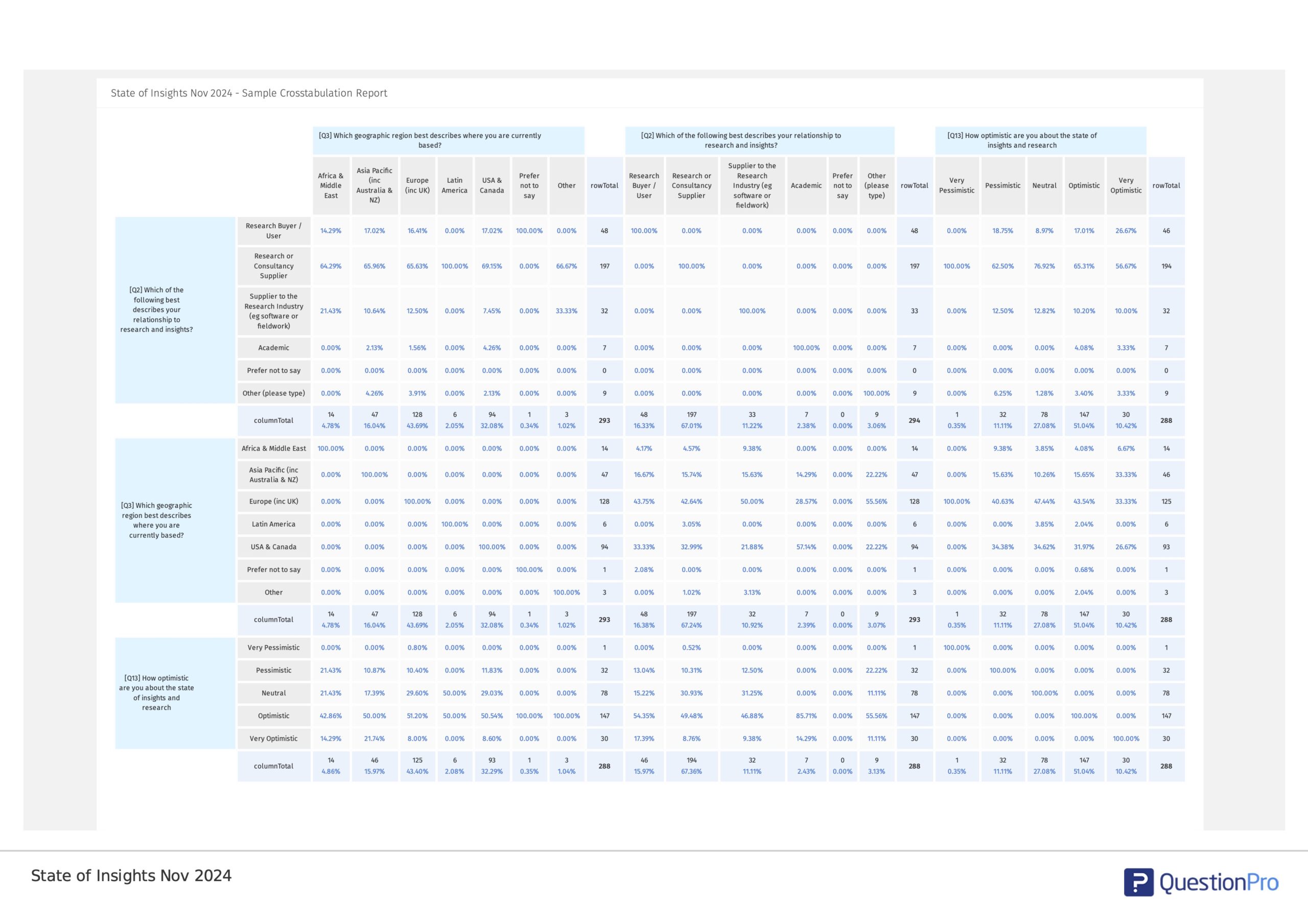The image size is (1308, 924).
Task: Click the 'Latin America' row header
Action: [274, 524]
